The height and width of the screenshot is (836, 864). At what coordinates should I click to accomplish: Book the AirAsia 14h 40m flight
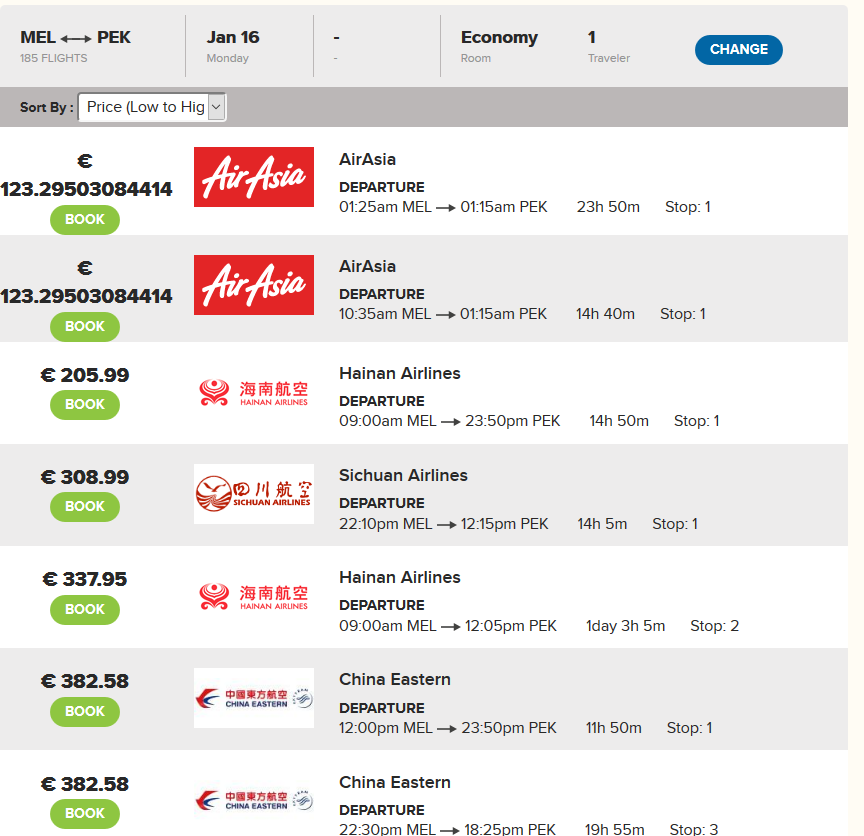(x=85, y=327)
